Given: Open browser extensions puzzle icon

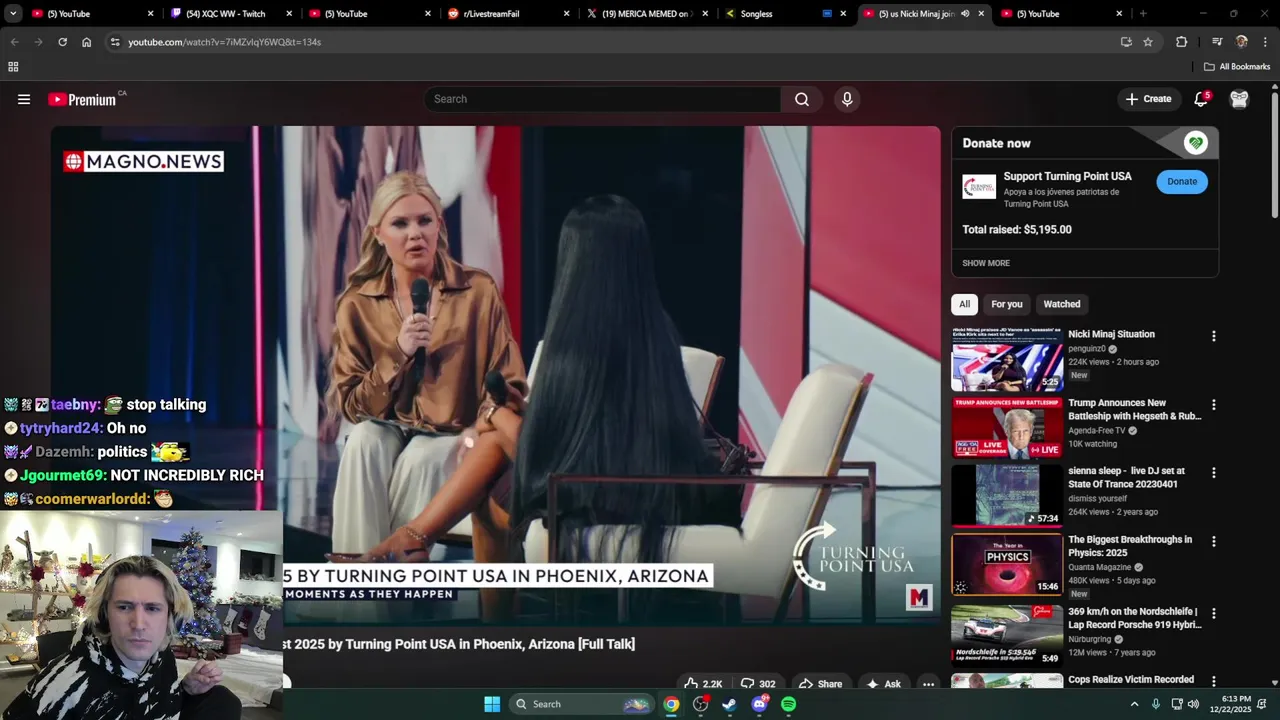Looking at the screenshot, I should (1182, 42).
